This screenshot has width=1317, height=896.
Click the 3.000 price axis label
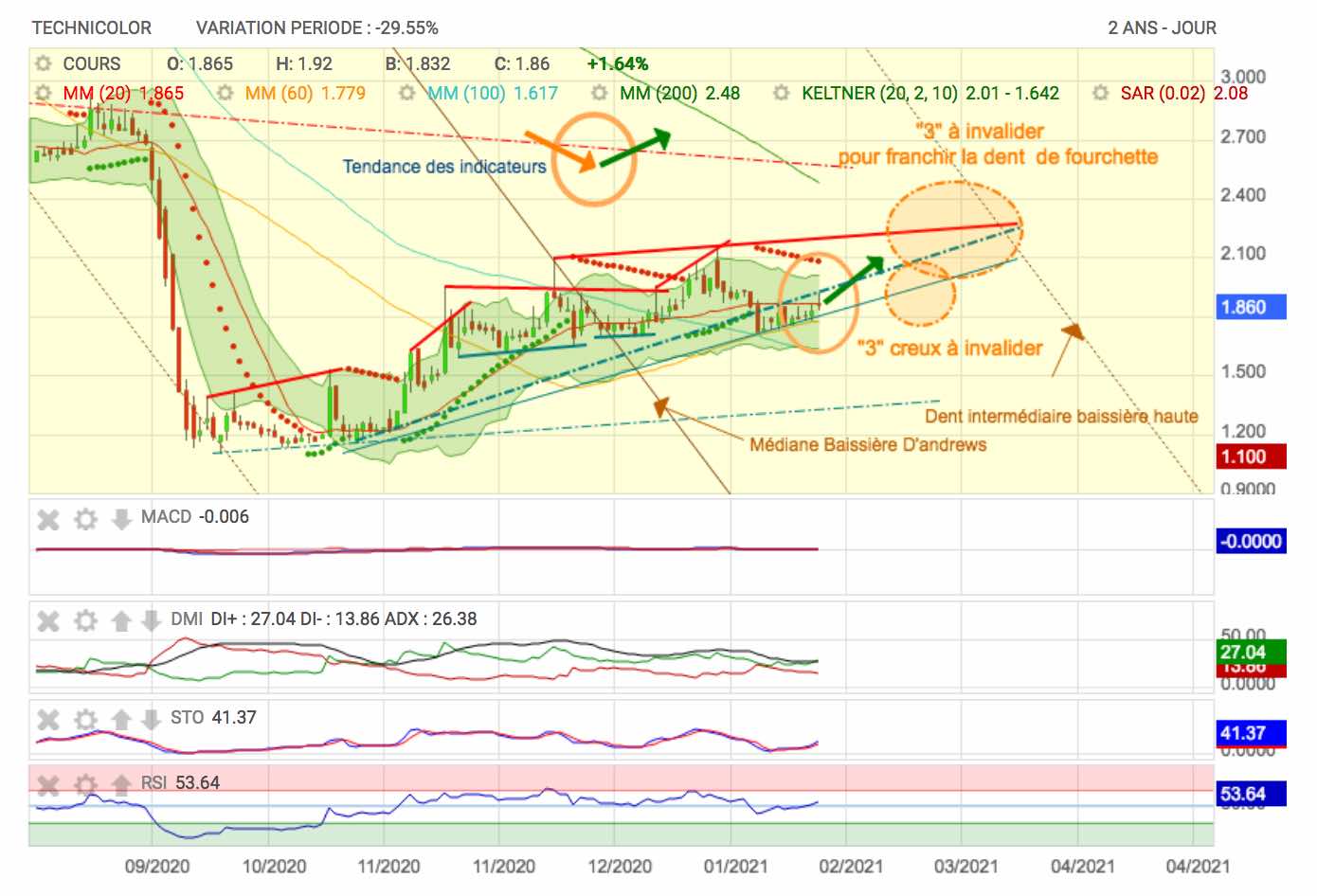tap(1243, 78)
